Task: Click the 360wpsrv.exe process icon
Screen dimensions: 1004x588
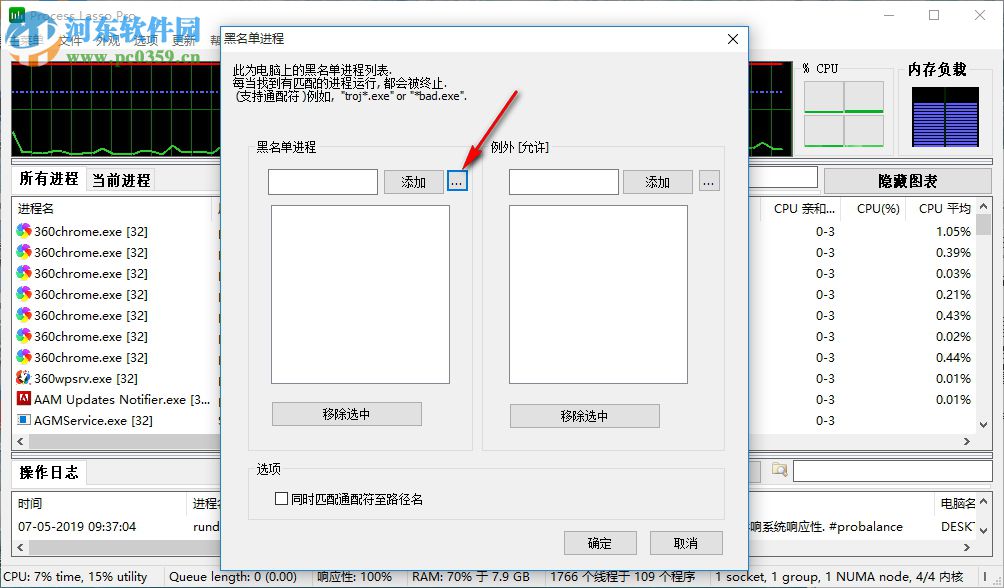Action: (24, 378)
